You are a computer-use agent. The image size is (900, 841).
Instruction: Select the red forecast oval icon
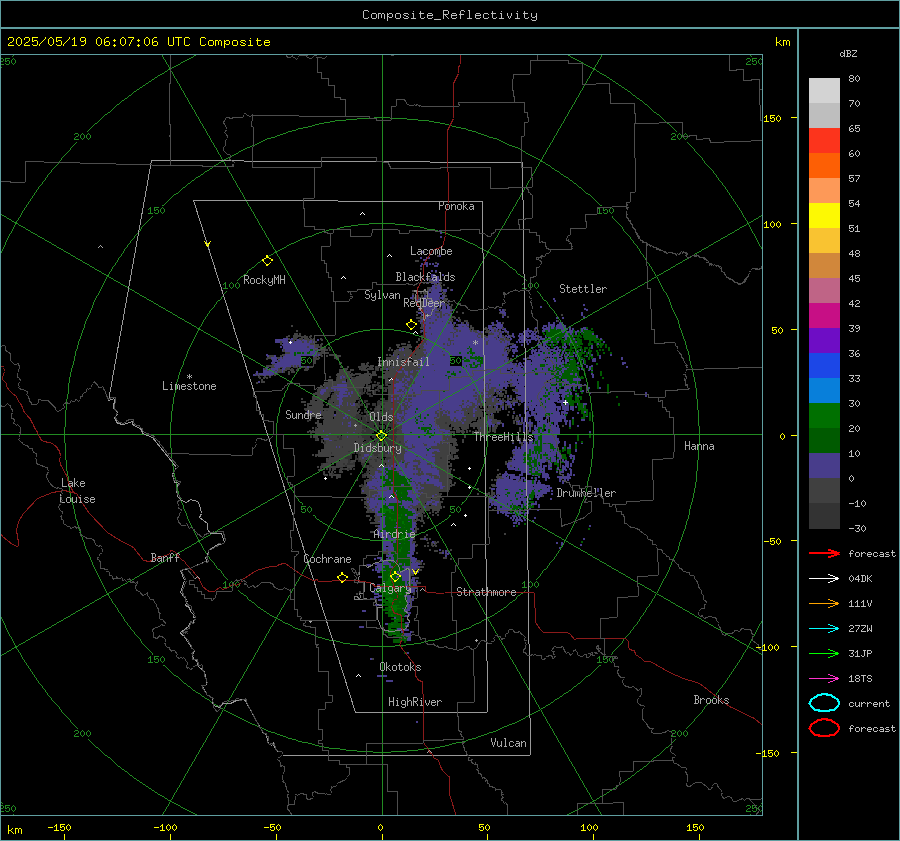(824, 728)
